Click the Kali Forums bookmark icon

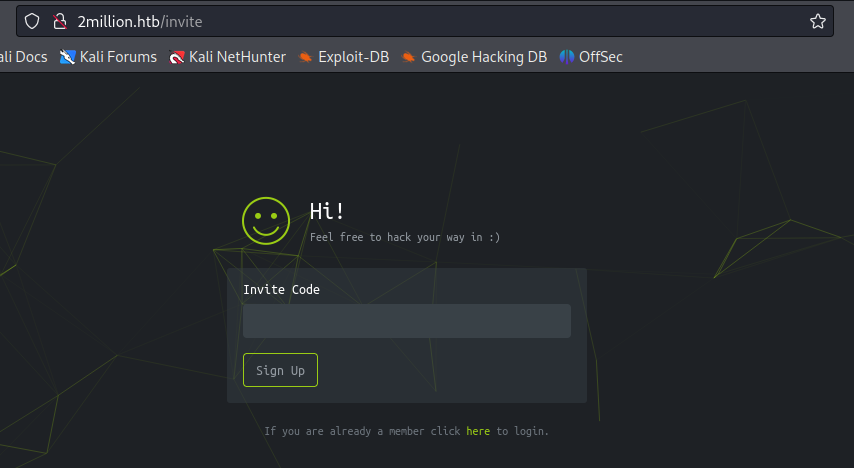coord(67,57)
